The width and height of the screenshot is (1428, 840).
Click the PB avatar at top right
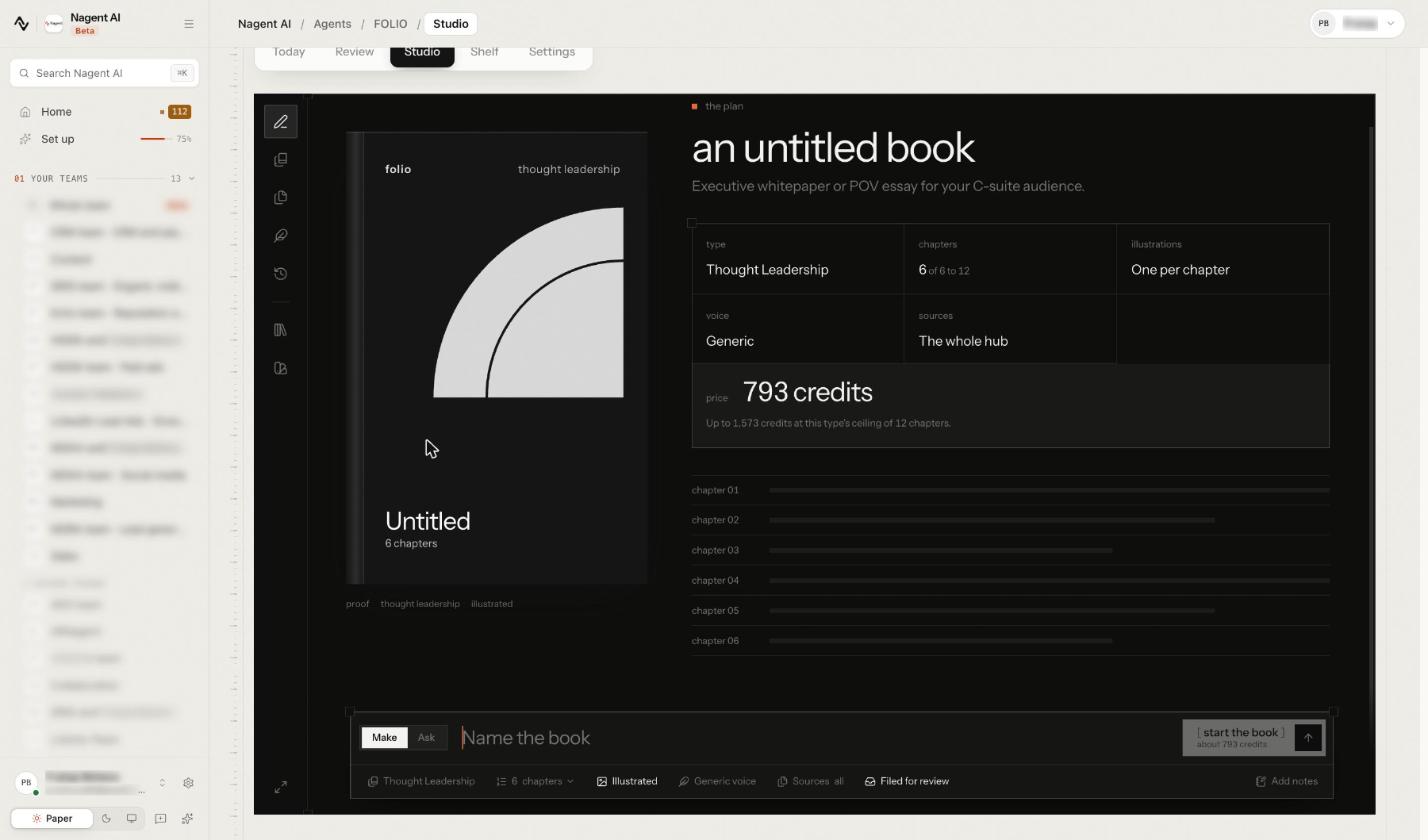point(1324,24)
